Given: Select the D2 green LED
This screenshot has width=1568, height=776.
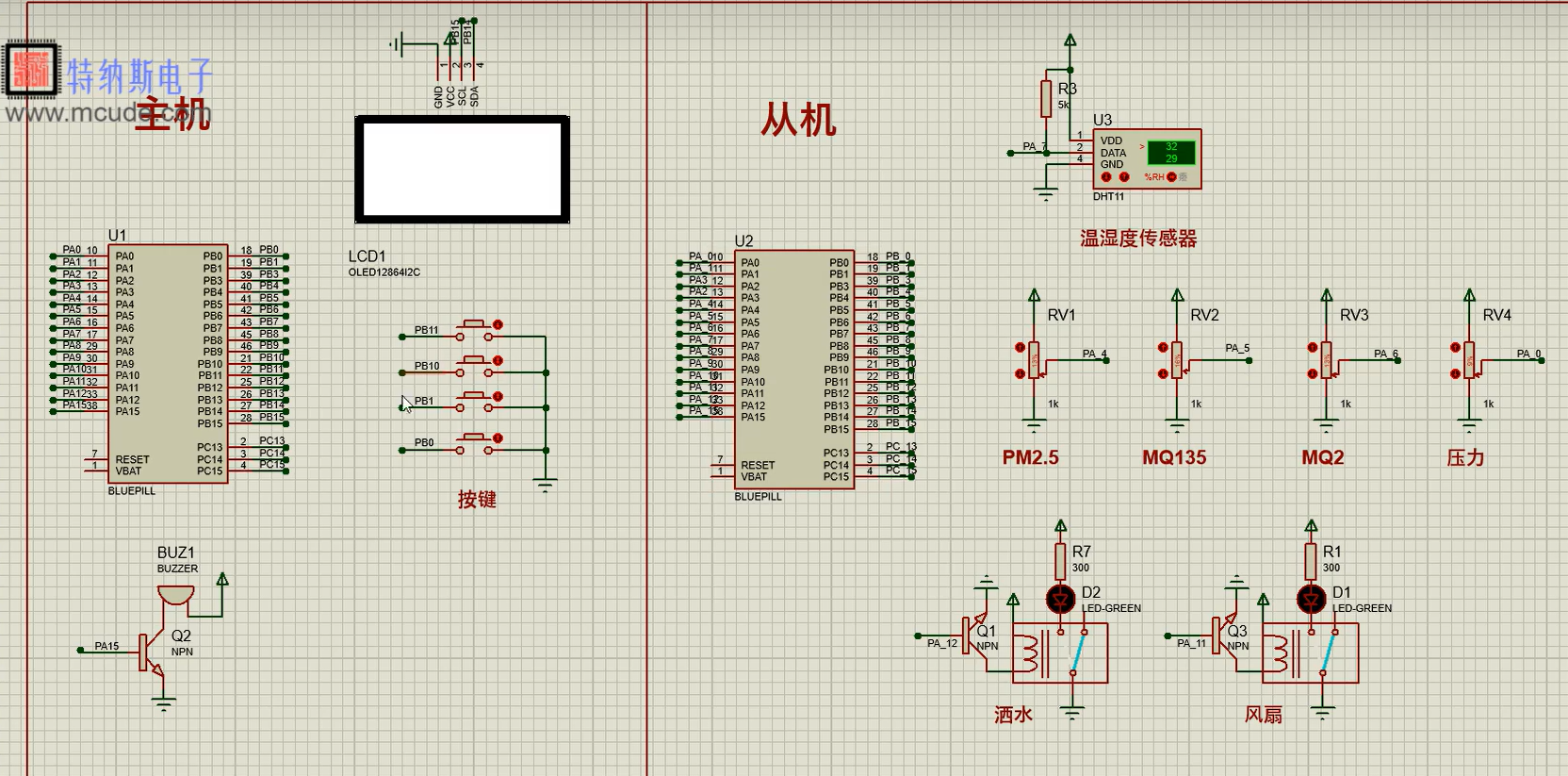Looking at the screenshot, I should click(x=1061, y=599).
